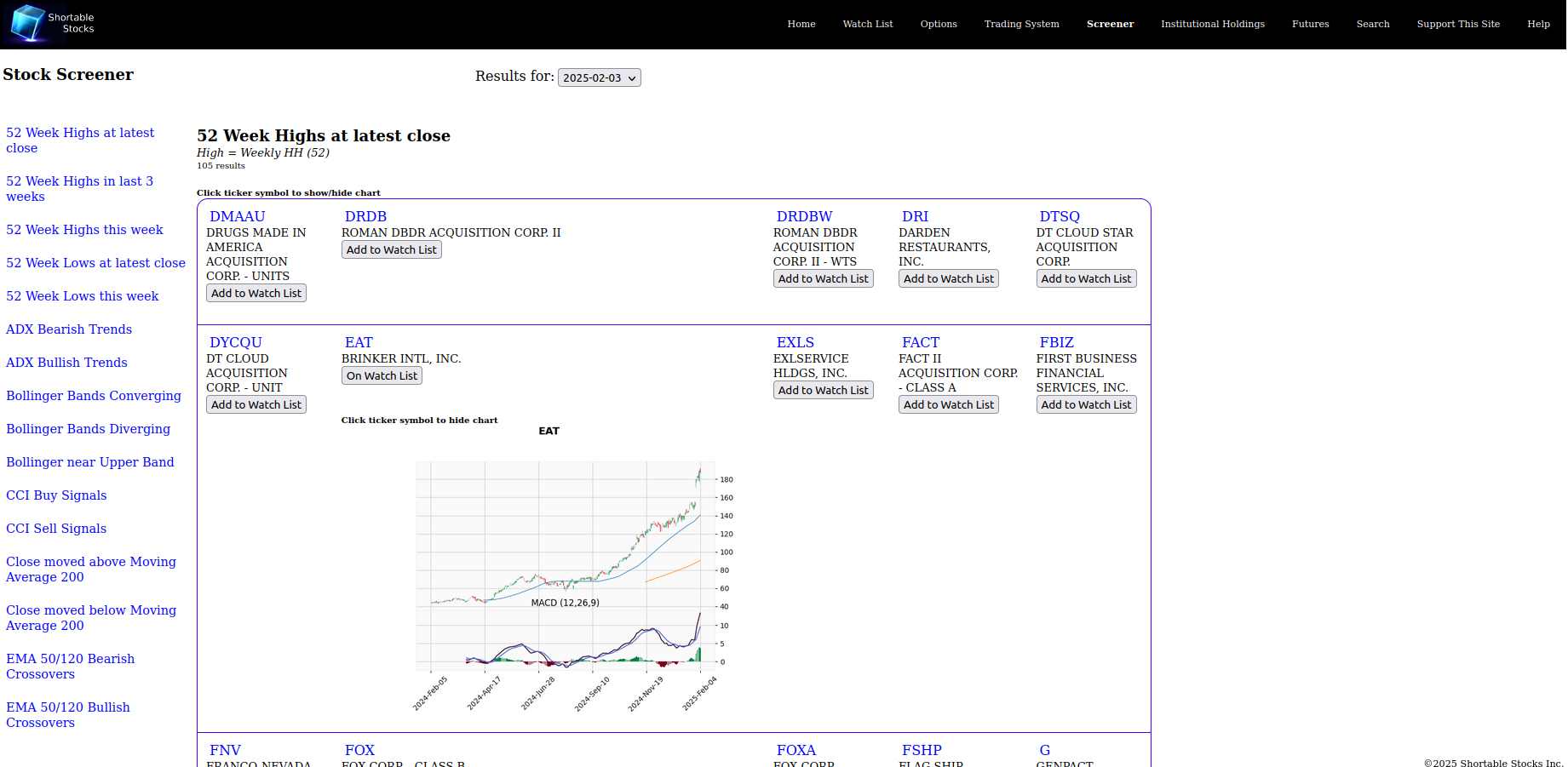
Task: Show chart for FOXA ticker
Action: click(x=796, y=750)
